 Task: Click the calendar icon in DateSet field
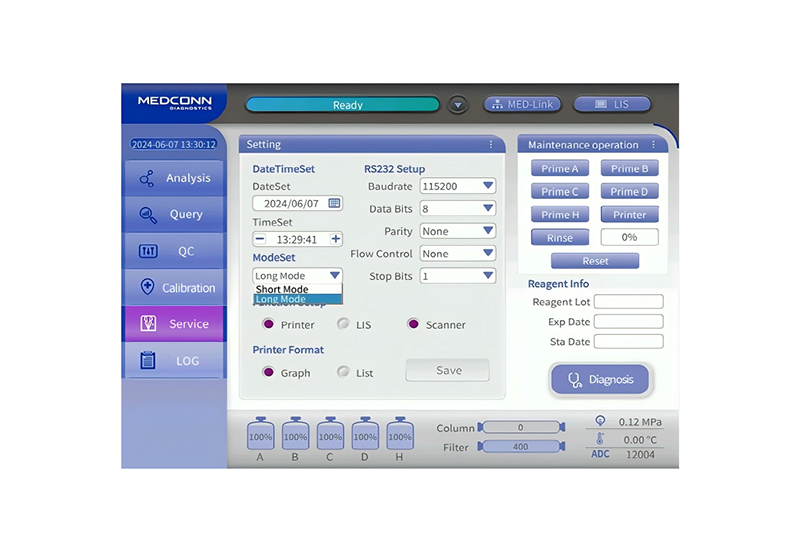tap(334, 203)
